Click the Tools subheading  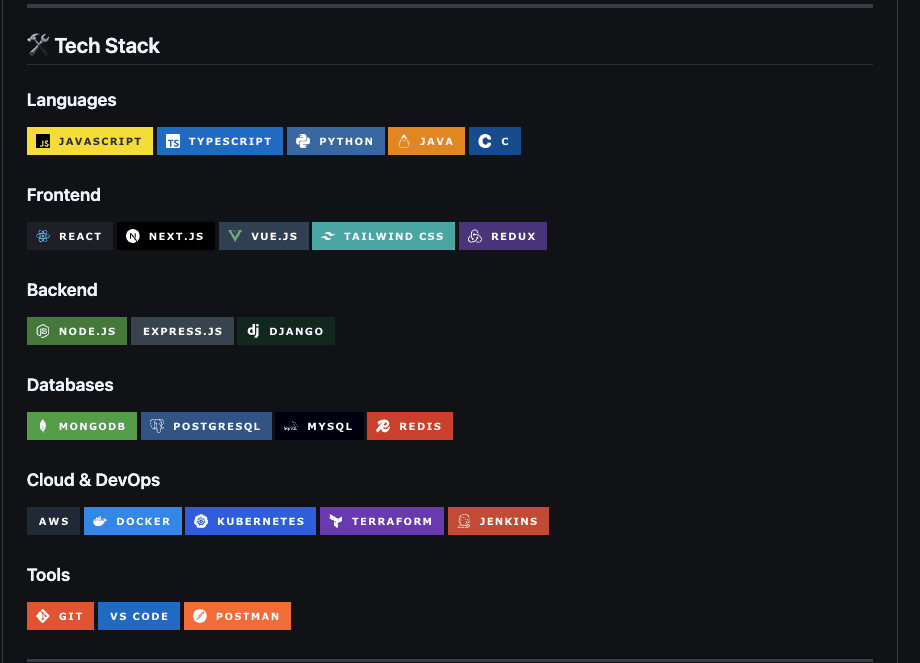coord(49,575)
